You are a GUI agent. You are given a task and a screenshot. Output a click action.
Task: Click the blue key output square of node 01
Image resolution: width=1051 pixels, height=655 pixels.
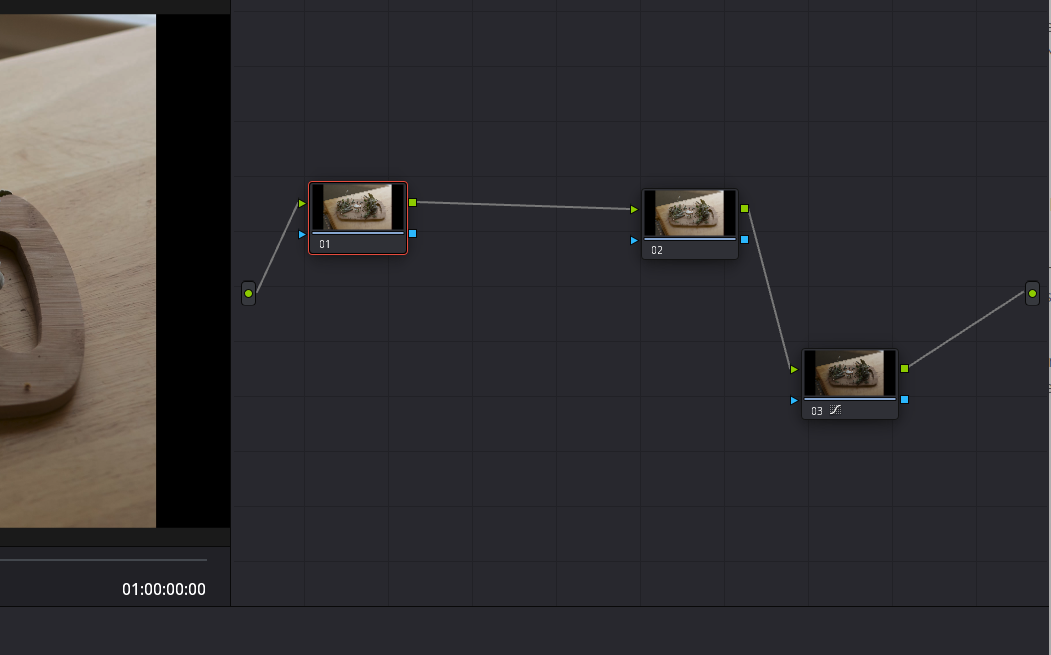tap(410, 232)
